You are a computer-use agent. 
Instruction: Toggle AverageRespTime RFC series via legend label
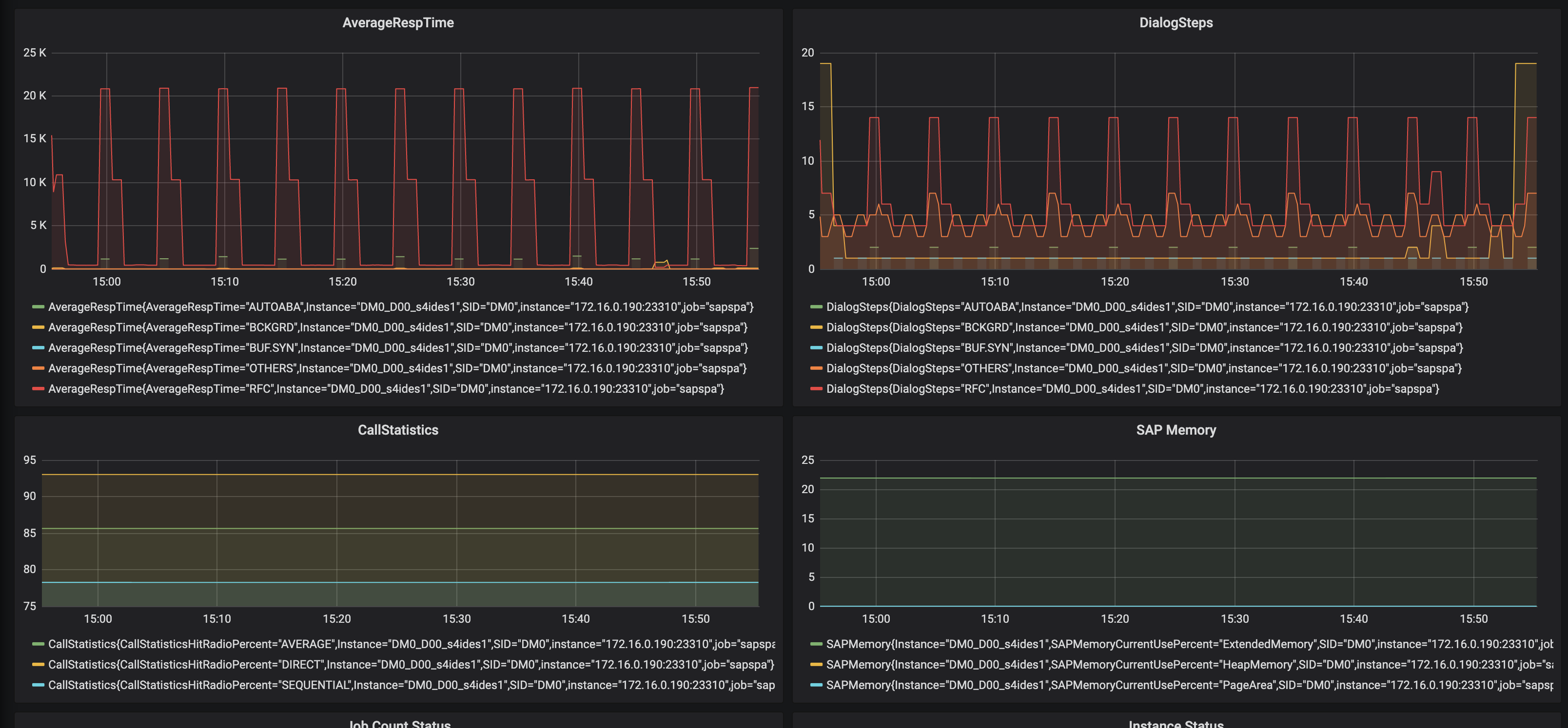(386, 389)
